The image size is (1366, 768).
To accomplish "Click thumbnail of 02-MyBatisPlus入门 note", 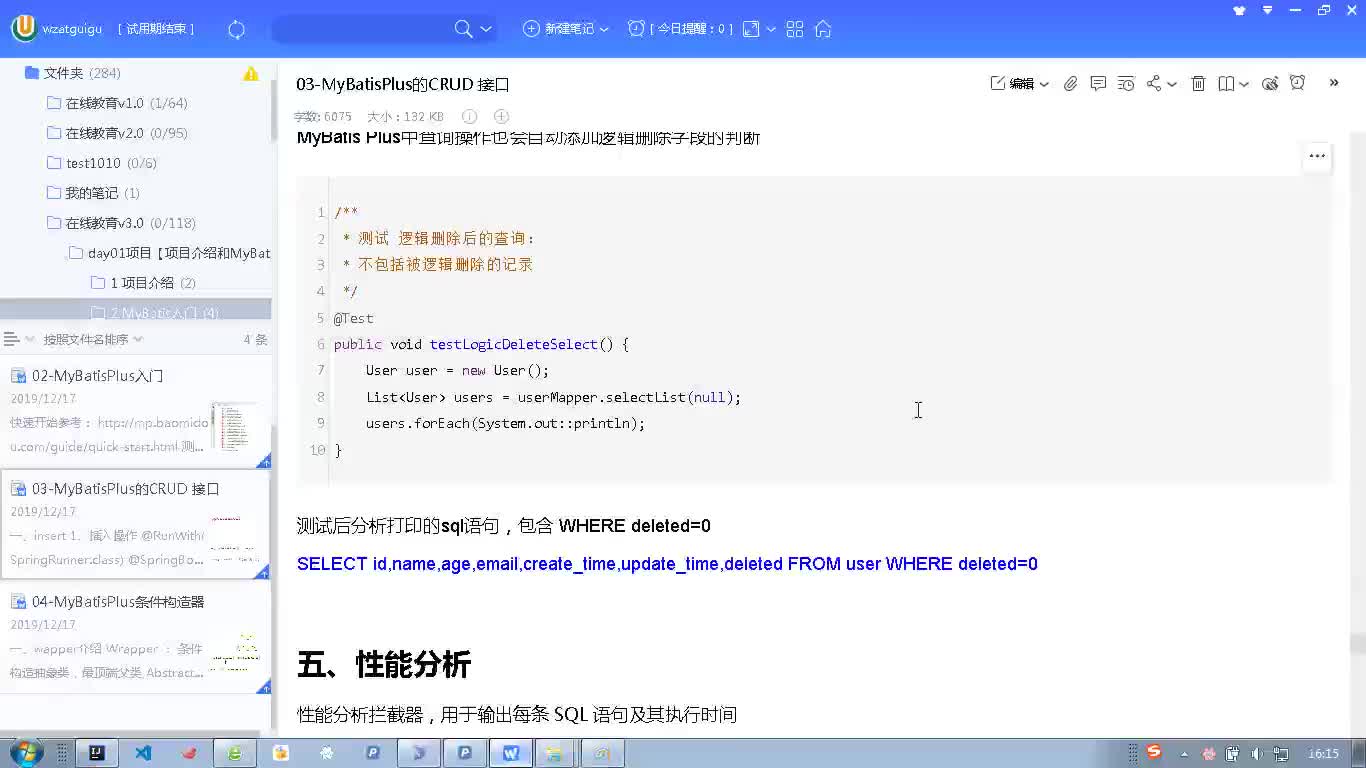I will pyautogui.click(x=235, y=426).
